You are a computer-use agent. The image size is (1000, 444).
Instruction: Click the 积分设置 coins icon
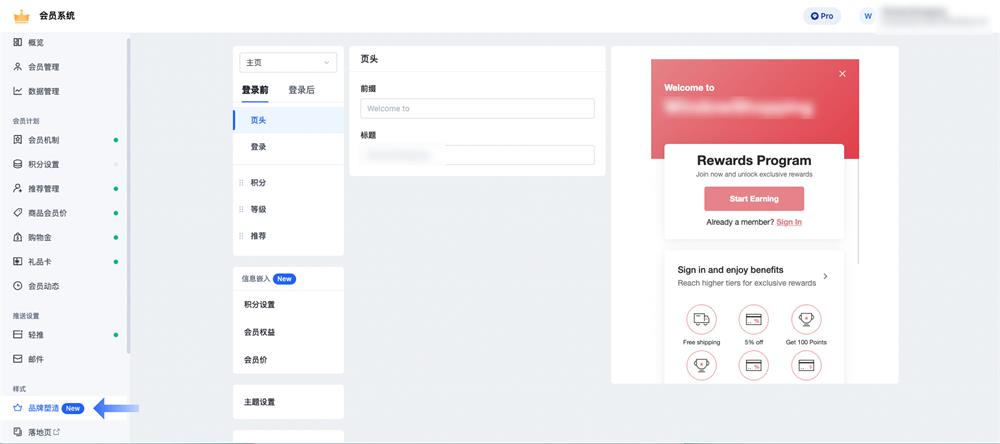[18, 164]
